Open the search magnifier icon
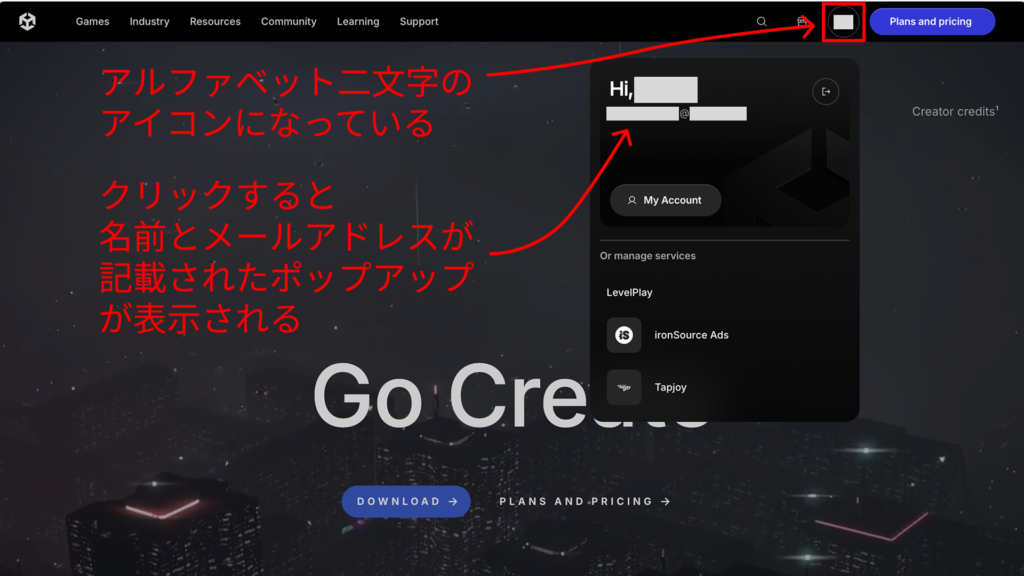Image resolution: width=1024 pixels, height=576 pixels. [762, 21]
